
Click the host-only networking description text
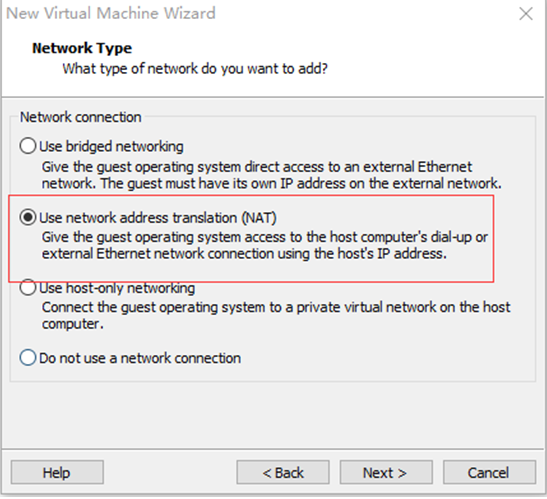tap(276, 315)
